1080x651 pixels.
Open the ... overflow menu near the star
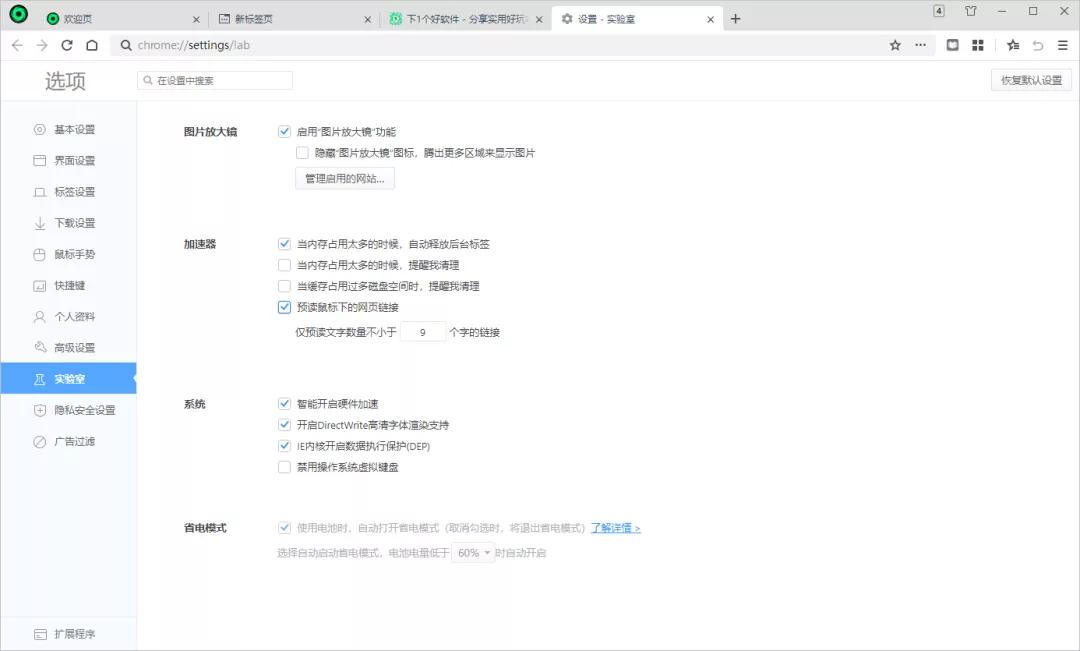pyautogui.click(x=921, y=45)
